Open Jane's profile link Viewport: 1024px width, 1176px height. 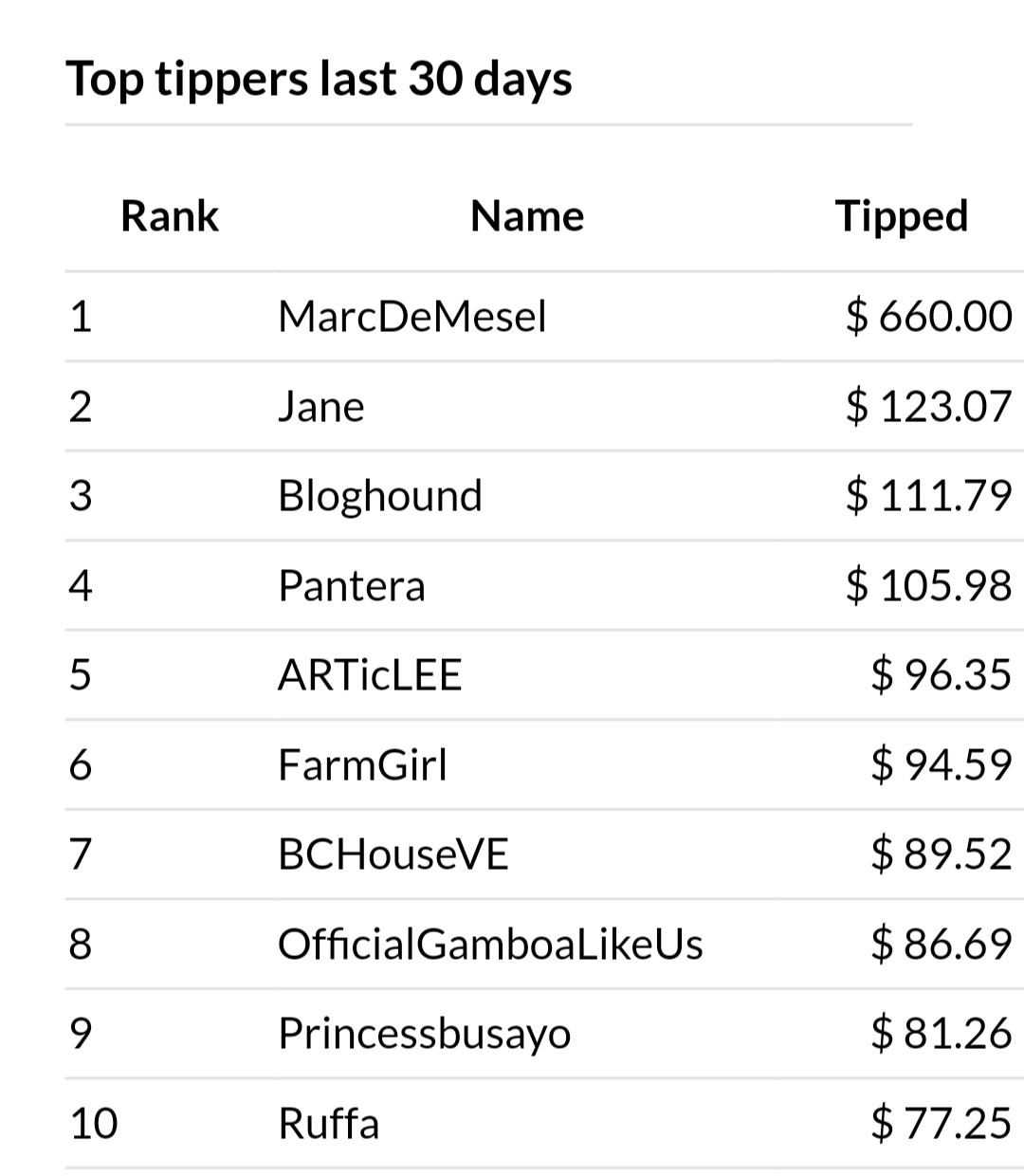321,406
